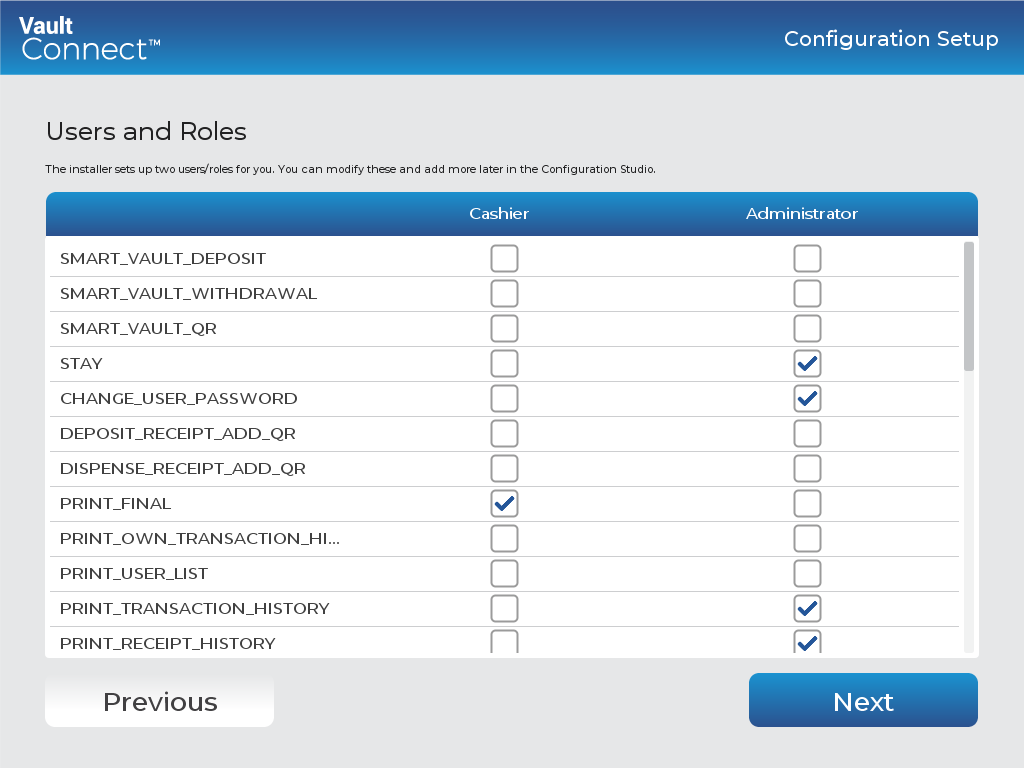1024x768 pixels.
Task: Tick SMART_VAULT_QR Administrator checkbox
Action: tap(807, 329)
